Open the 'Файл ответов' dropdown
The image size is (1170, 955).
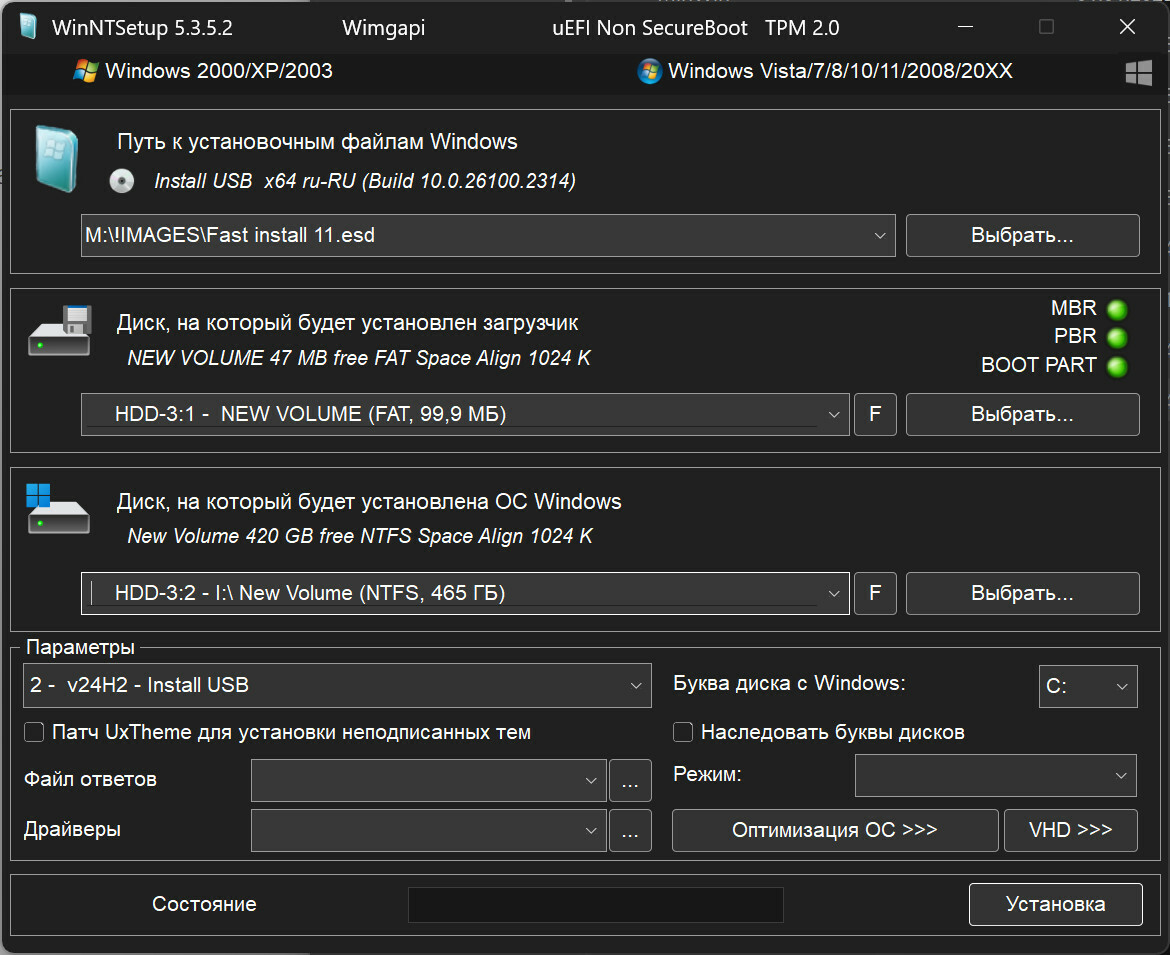[428, 780]
